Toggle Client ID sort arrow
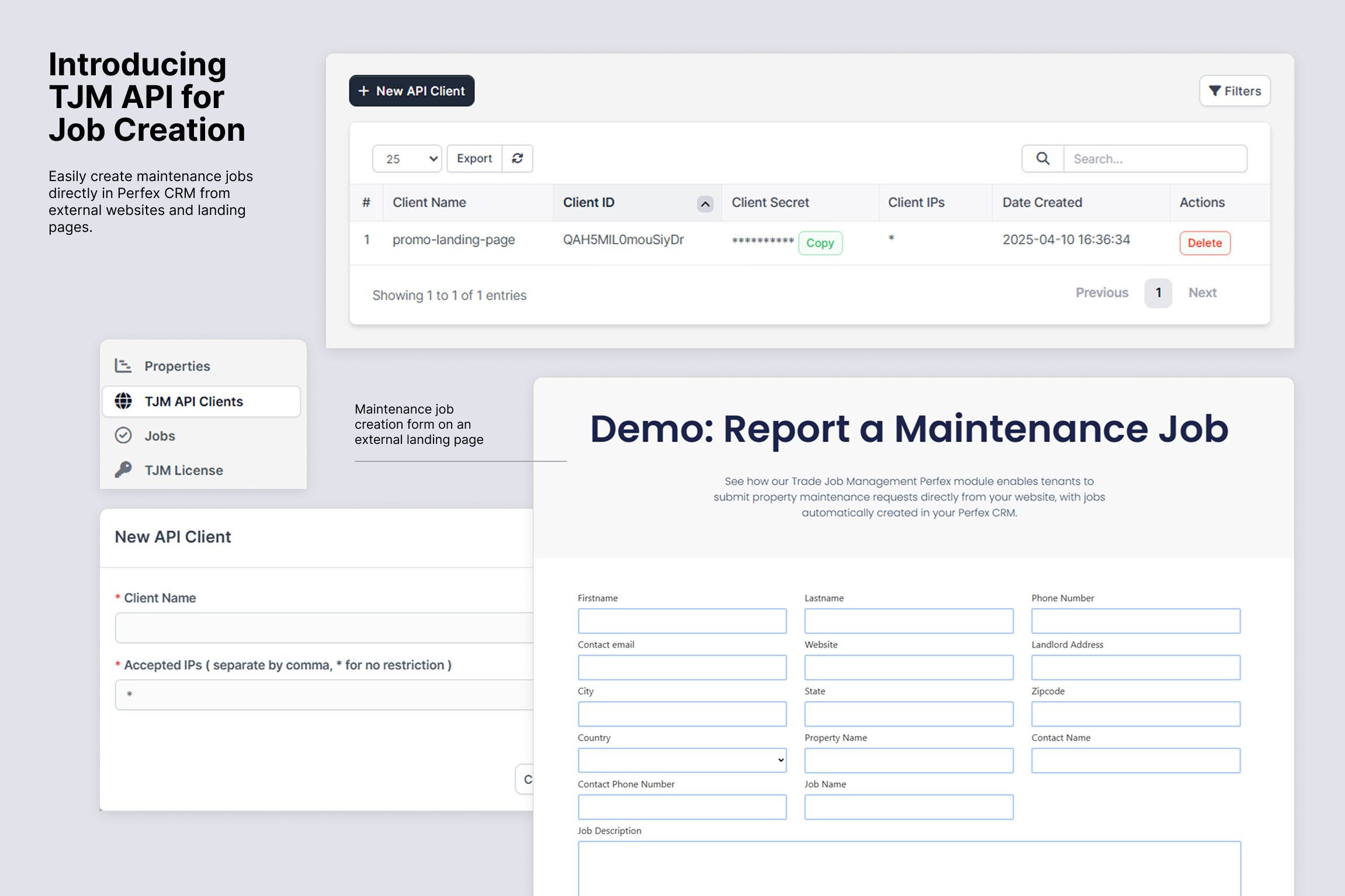 coord(705,204)
